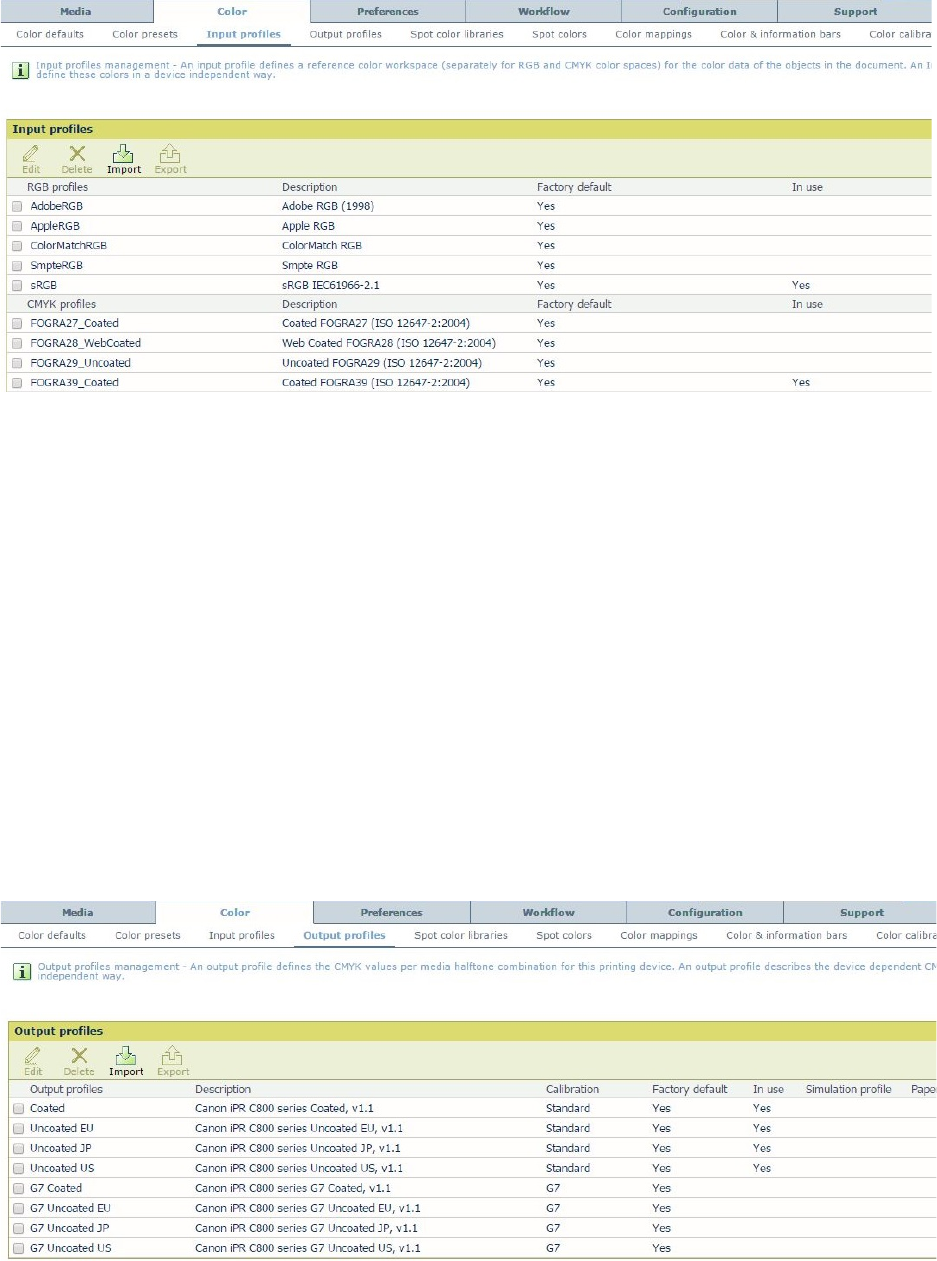This screenshot has width=937, height=1261.
Task: Go to Configuration tab in the upper window
Action: click(x=700, y=12)
